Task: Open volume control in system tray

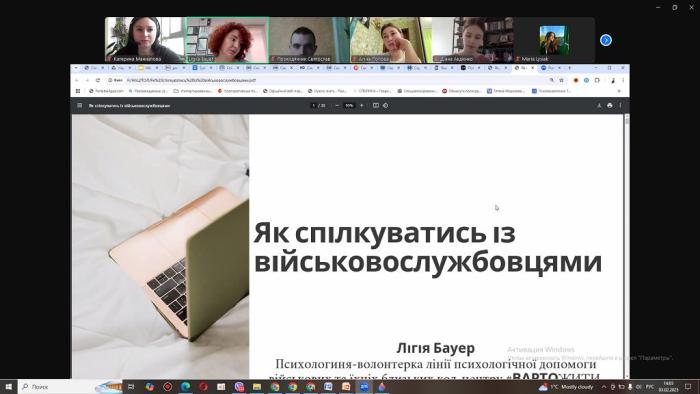Action: click(638, 387)
